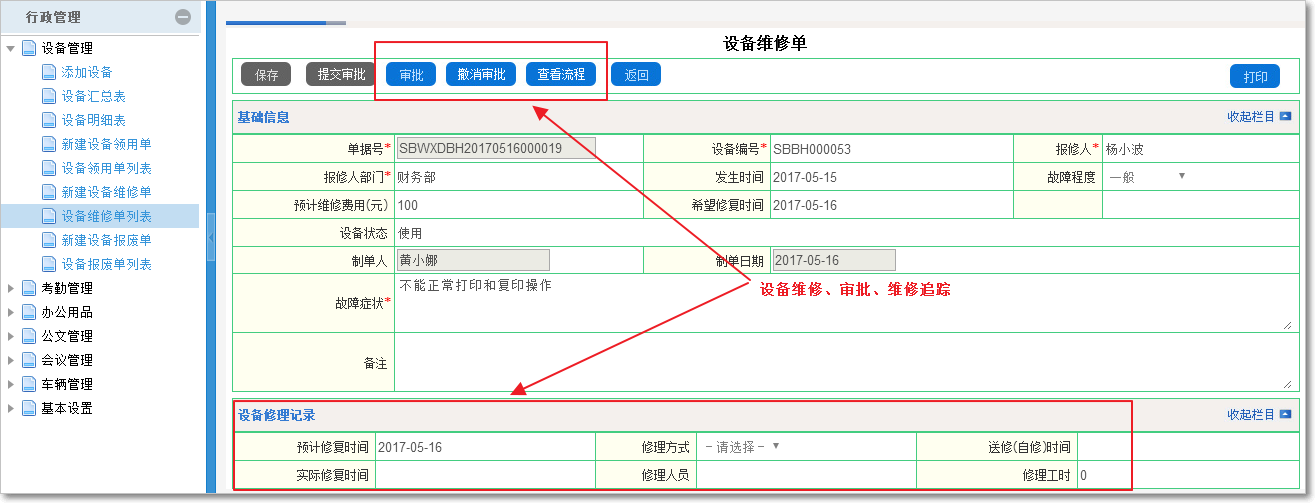Click the 考勤管理 module icon

(29, 288)
